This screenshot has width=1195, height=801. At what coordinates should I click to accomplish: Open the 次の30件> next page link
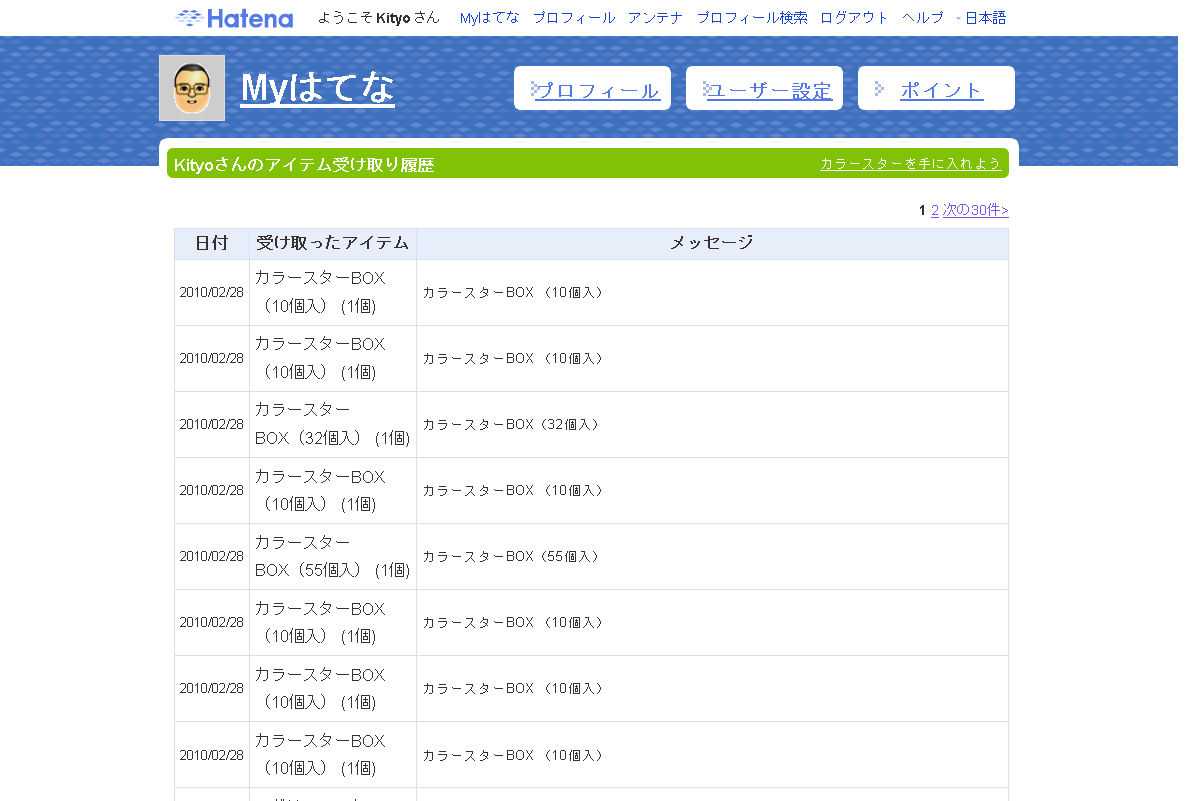[976, 210]
